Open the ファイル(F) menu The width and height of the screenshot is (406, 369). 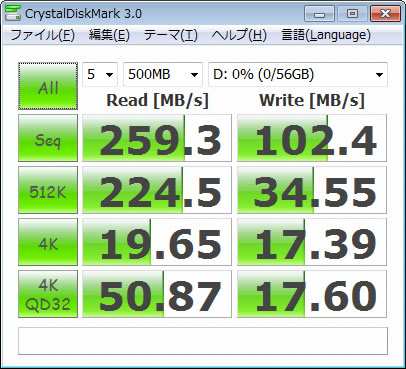tap(42, 35)
